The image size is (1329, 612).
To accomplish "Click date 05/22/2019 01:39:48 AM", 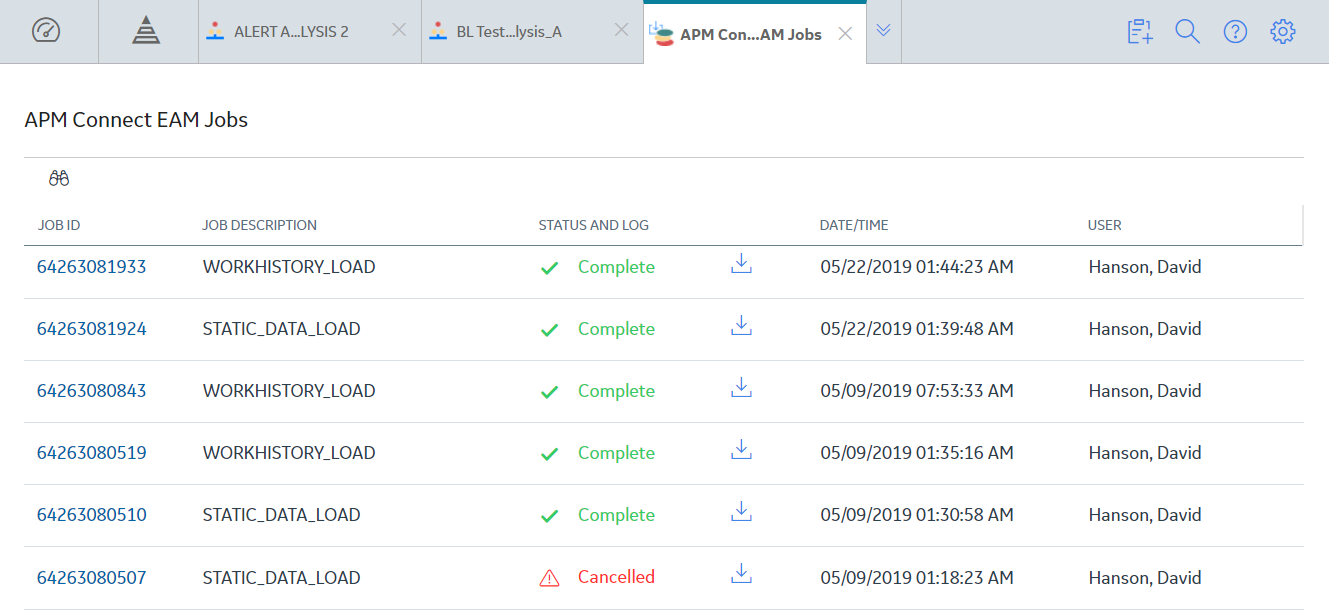I will tap(917, 329).
